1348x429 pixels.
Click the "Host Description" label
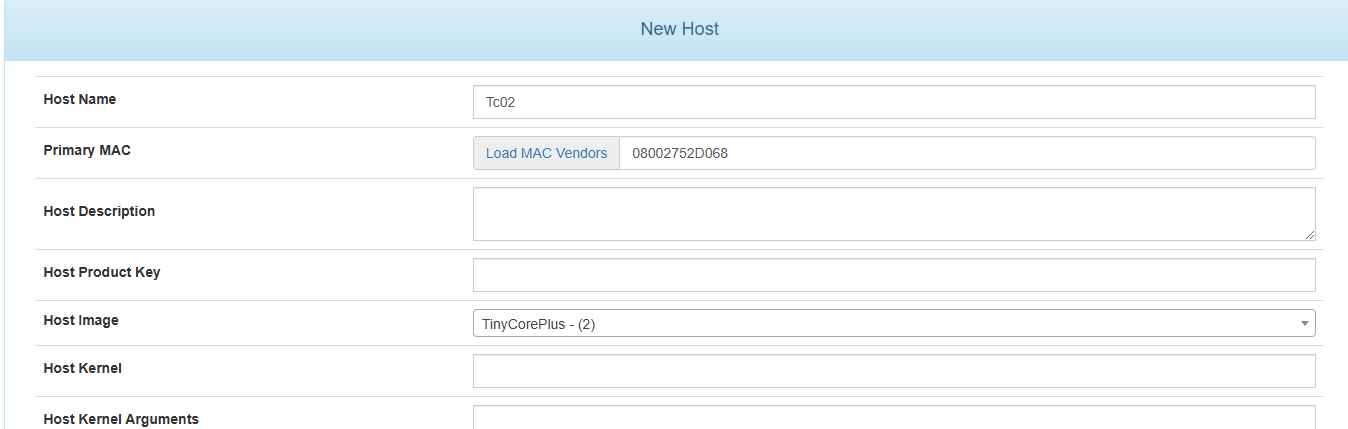[x=99, y=211]
